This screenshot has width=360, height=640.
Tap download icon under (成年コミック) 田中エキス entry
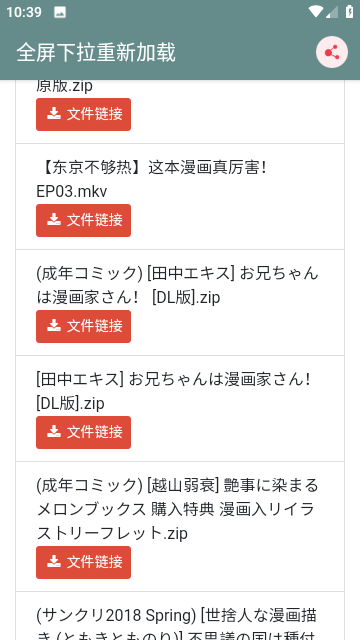point(54,326)
